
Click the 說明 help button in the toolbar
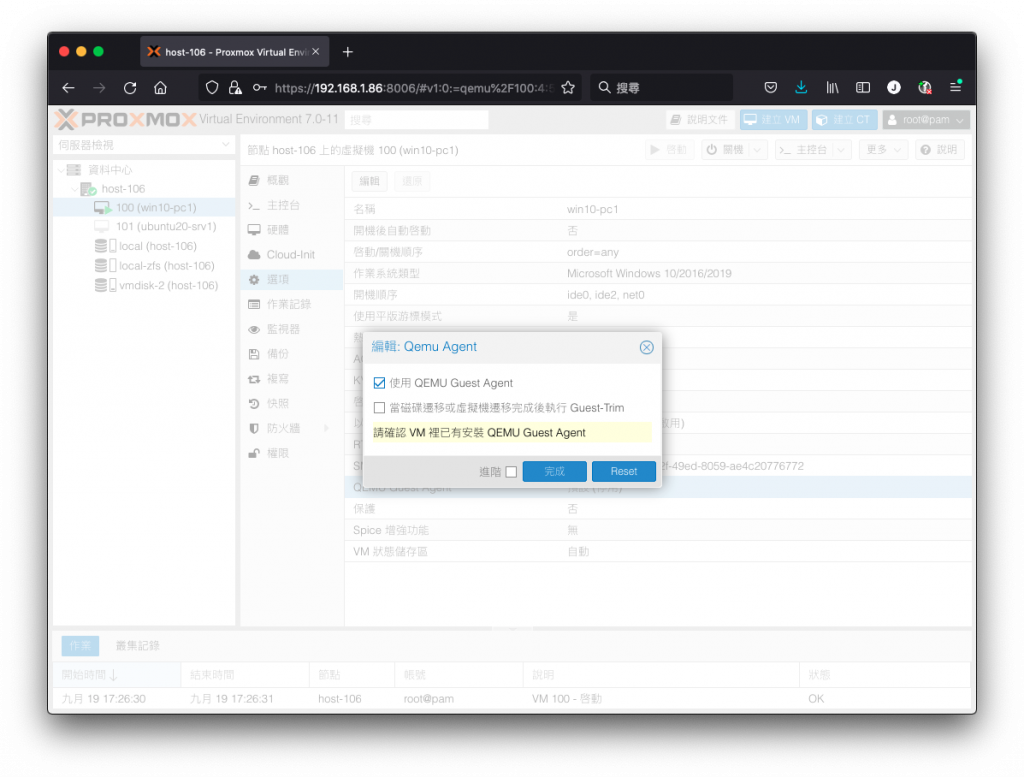[x=940, y=150]
